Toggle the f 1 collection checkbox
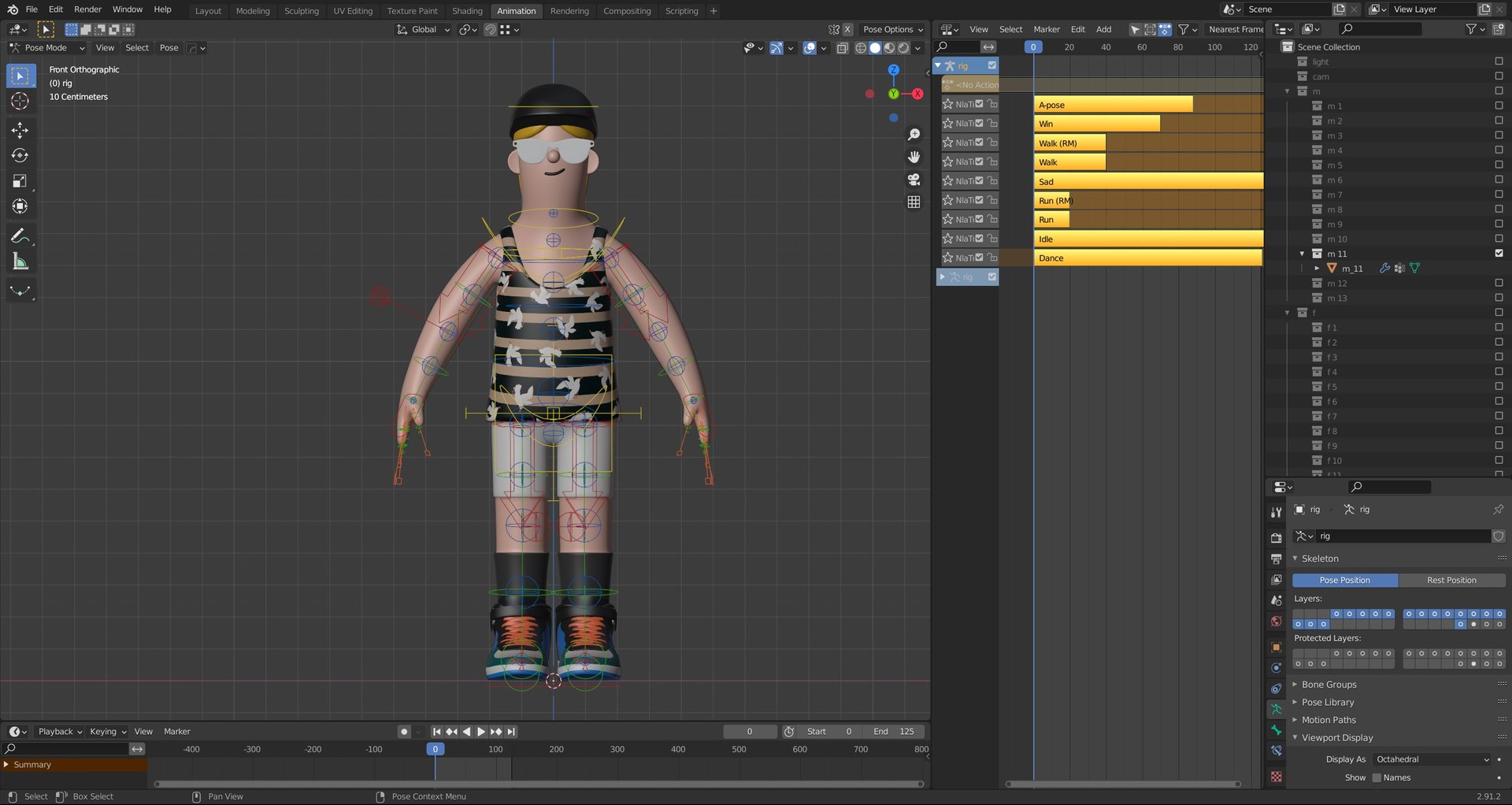Image resolution: width=1512 pixels, height=805 pixels. pos(1499,328)
